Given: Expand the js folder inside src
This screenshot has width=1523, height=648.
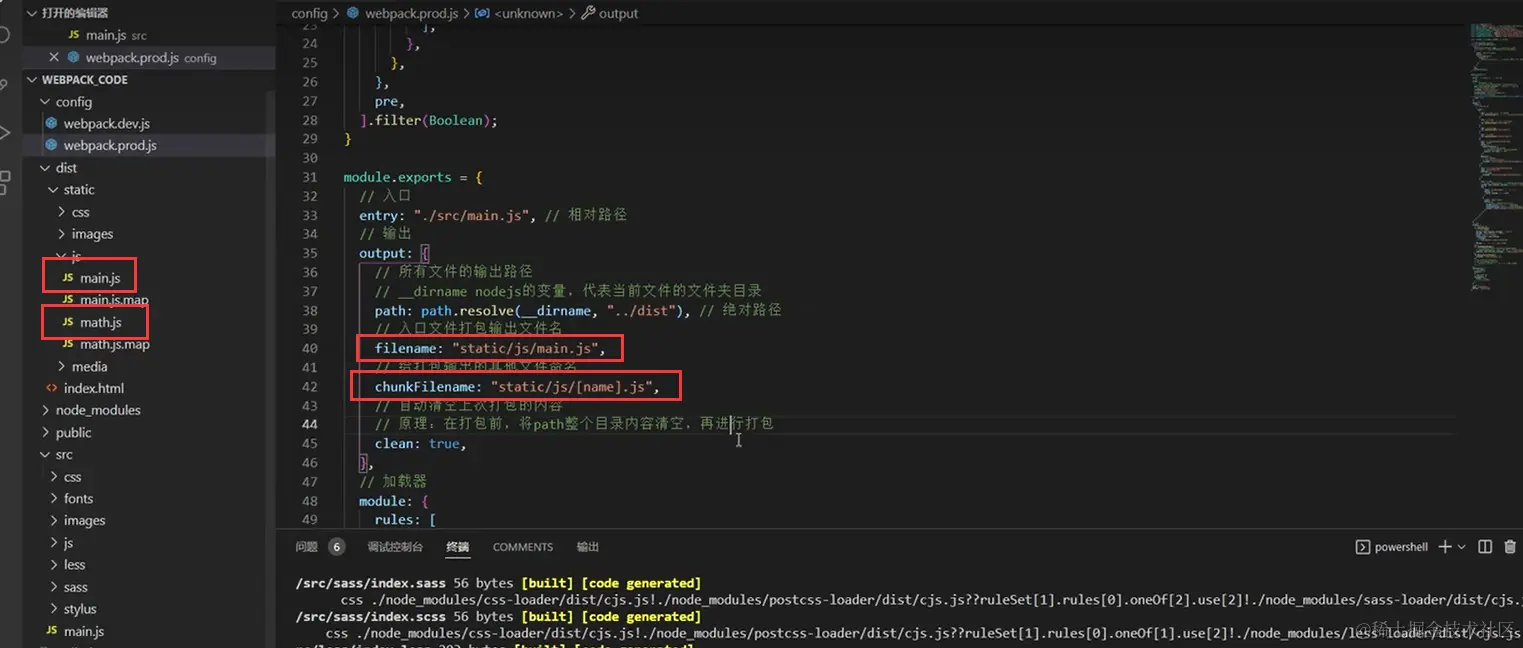Looking at the screenshot, I should [54, 543].
